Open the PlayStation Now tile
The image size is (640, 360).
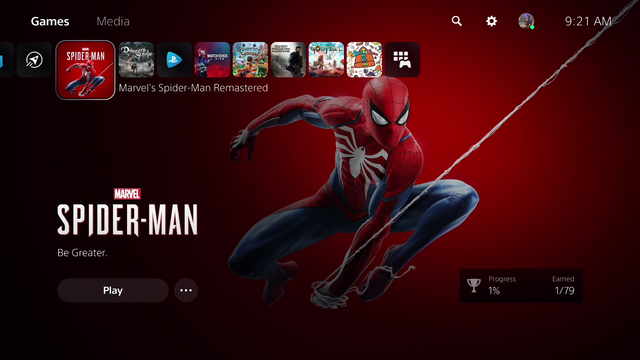point(174,60)
